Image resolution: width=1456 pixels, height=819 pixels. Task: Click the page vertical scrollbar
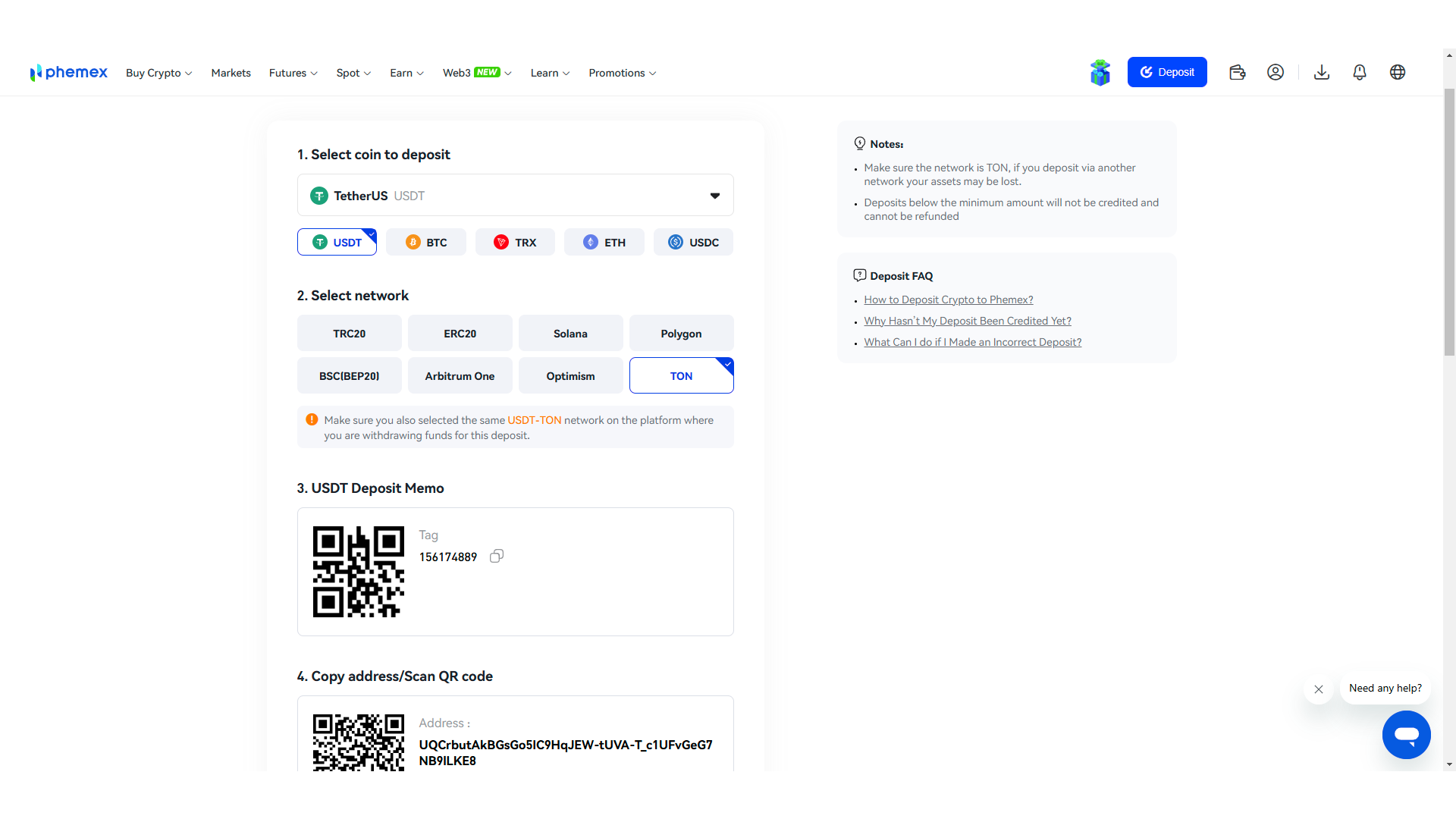1449,221
